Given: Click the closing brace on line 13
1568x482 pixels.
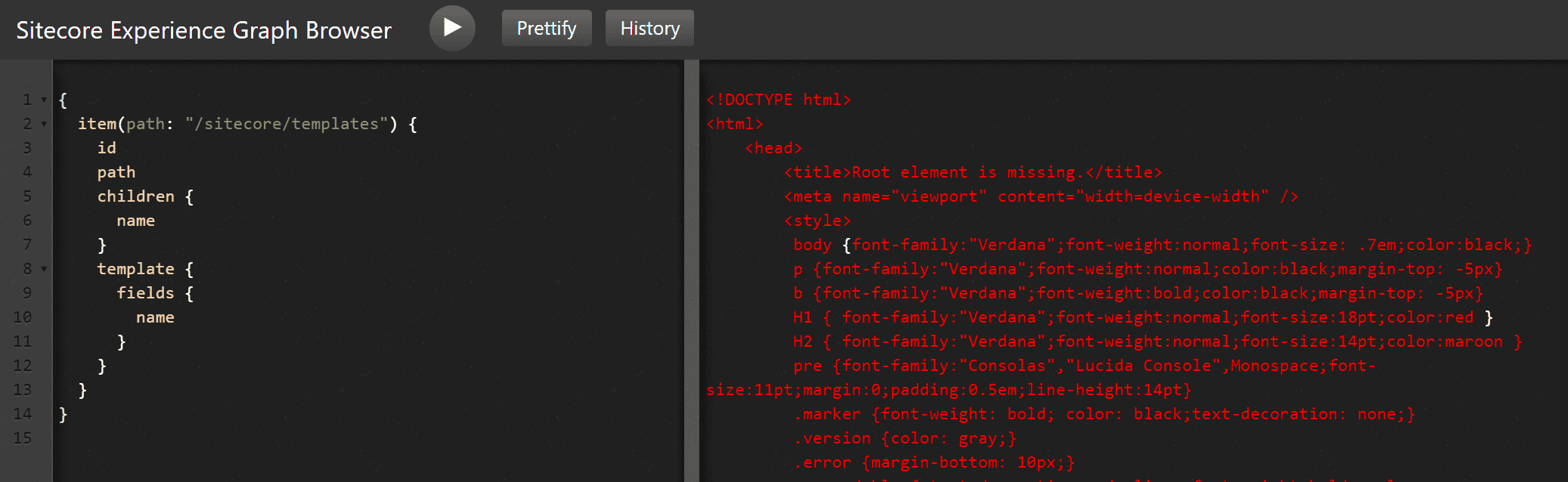Looking at the screenshot, I should point(82,390).
